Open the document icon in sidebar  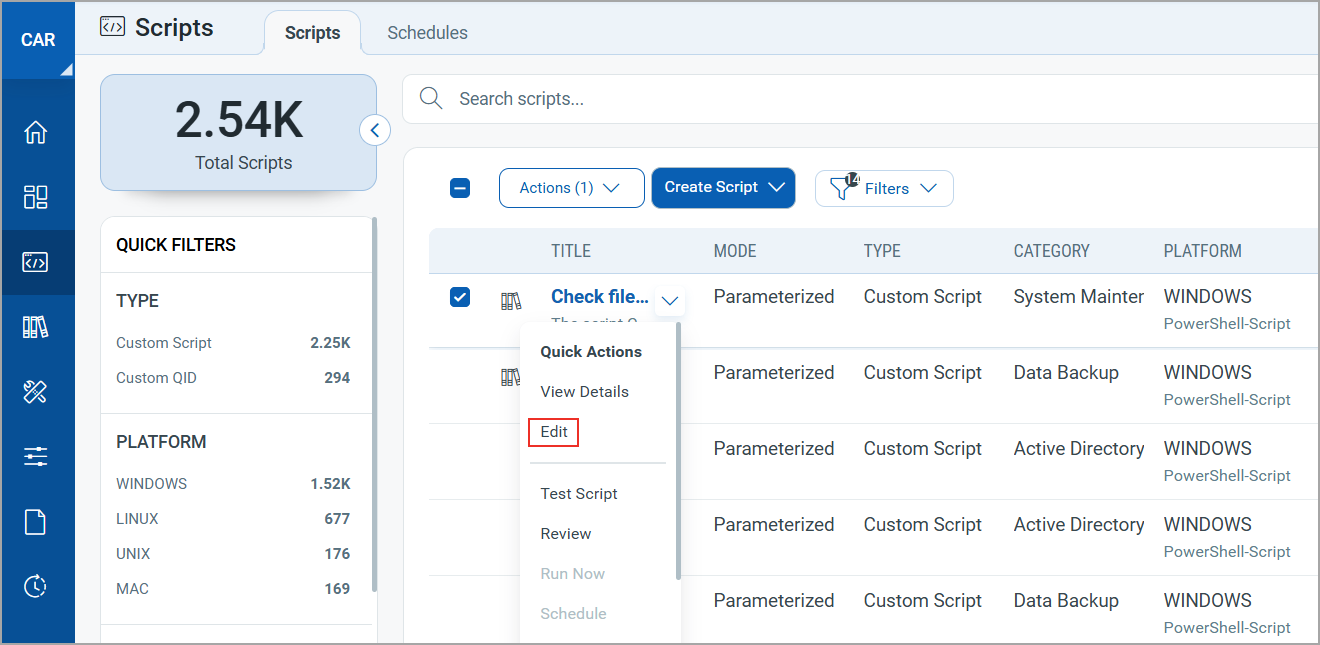pyautogui.click(x=36, y=522)
